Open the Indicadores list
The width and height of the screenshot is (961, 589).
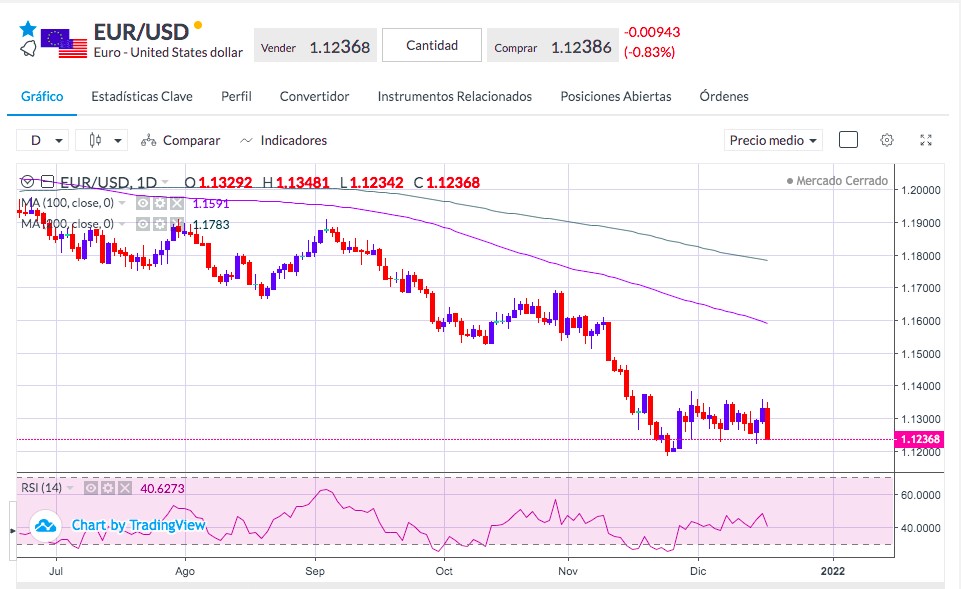coord(283,140)
